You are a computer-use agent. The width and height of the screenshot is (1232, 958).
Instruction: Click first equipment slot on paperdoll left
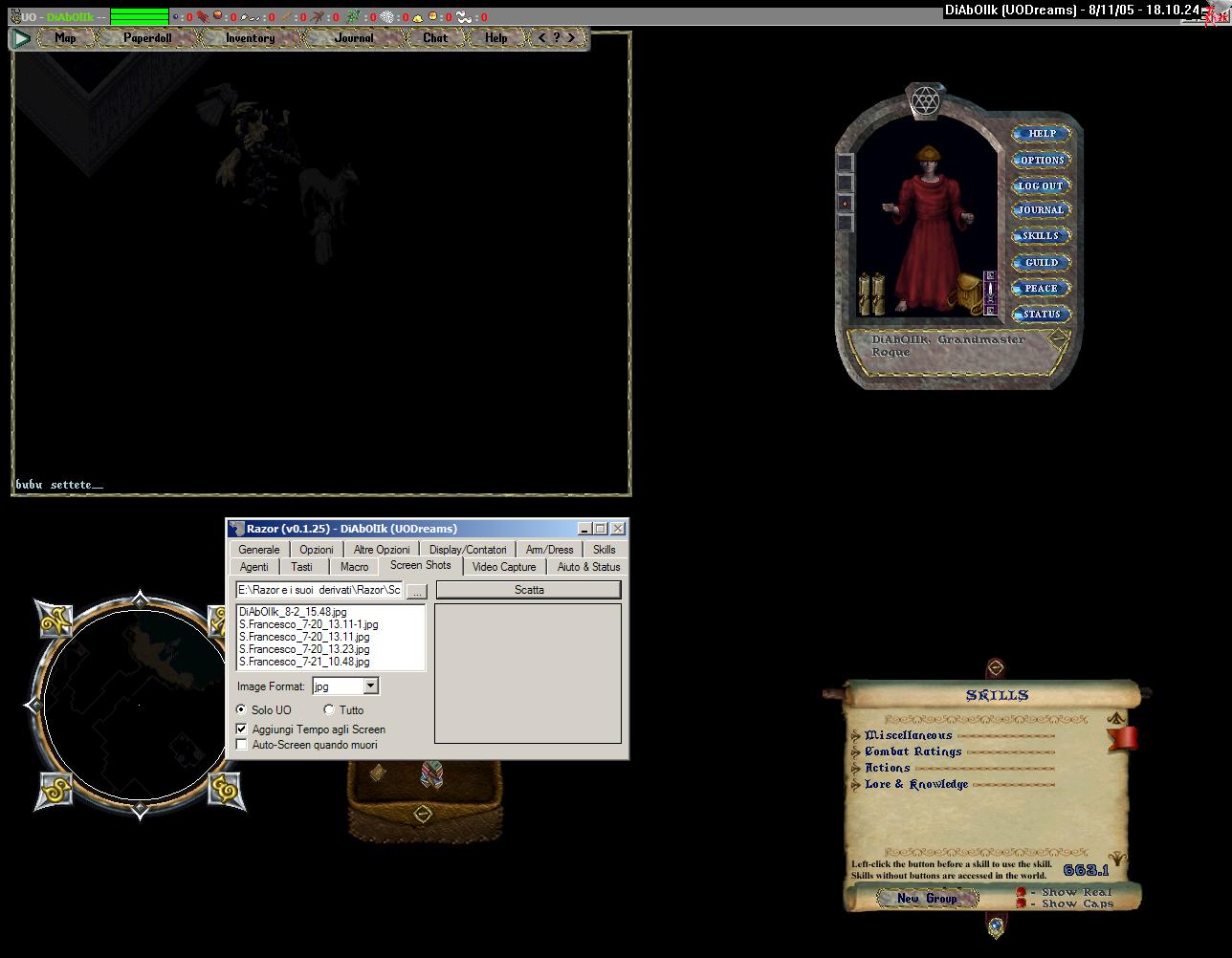click(845, 163)
